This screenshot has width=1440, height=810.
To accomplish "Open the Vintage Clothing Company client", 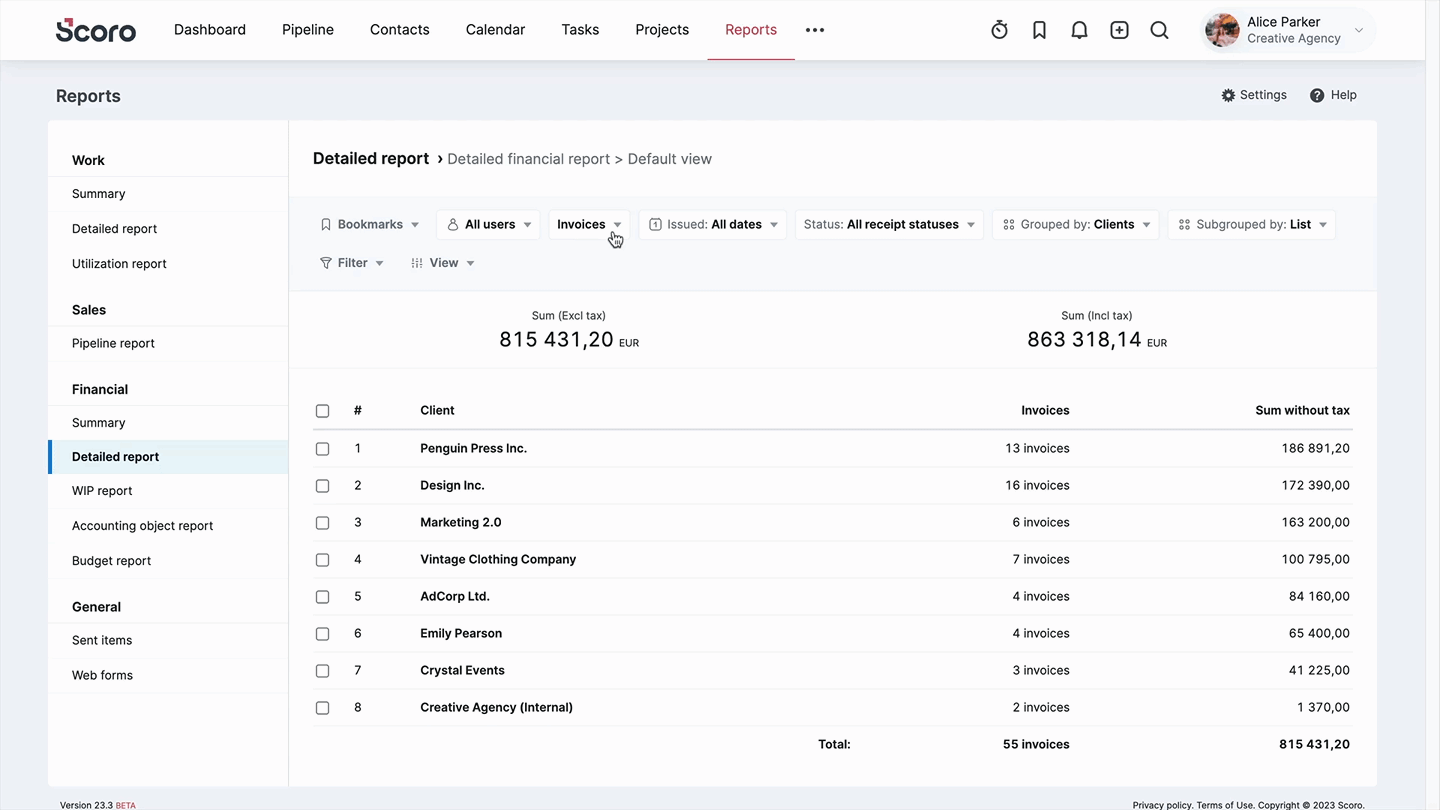I will (498, 560).
